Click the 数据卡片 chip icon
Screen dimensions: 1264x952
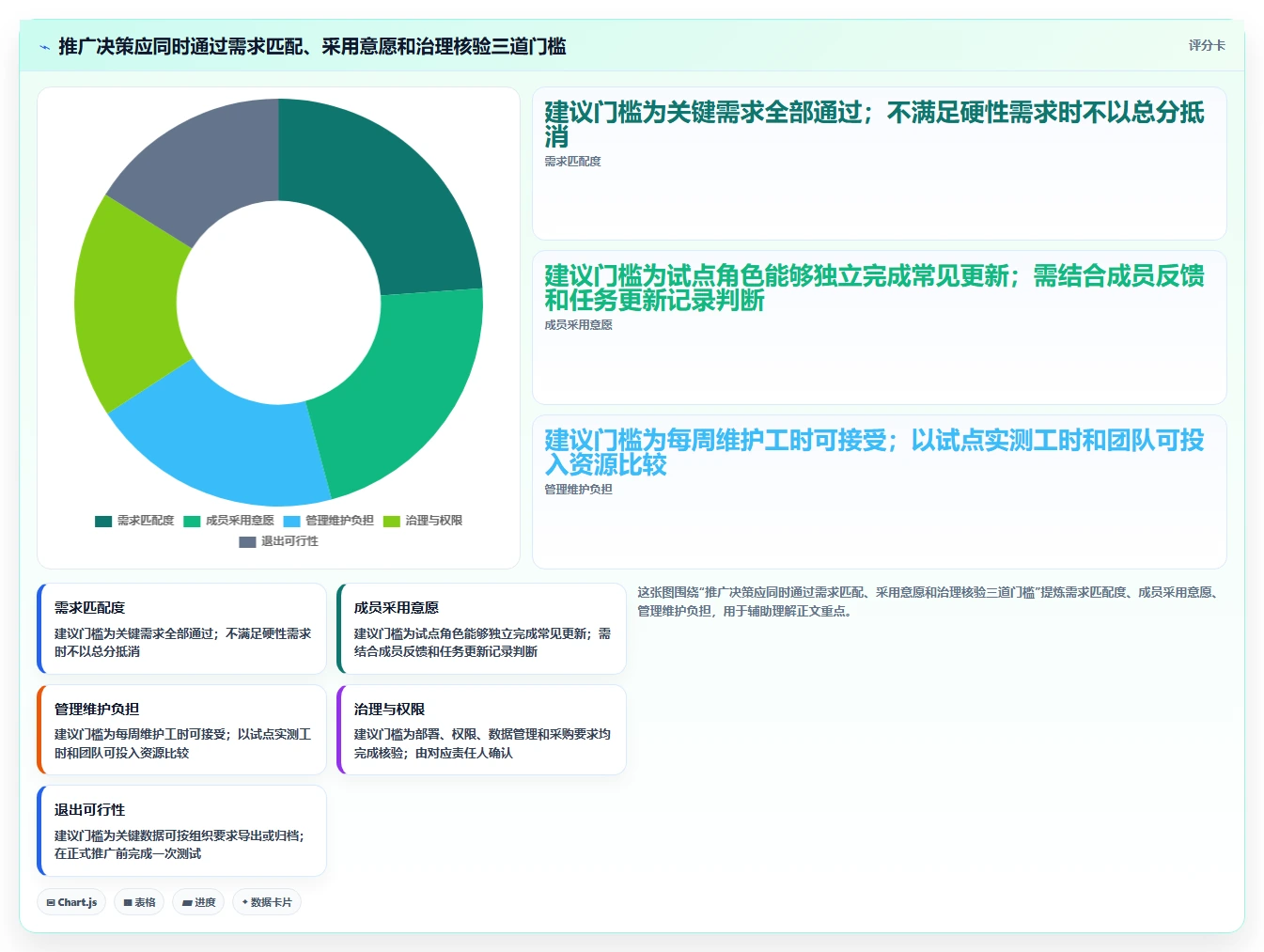(x=245, y=902)
